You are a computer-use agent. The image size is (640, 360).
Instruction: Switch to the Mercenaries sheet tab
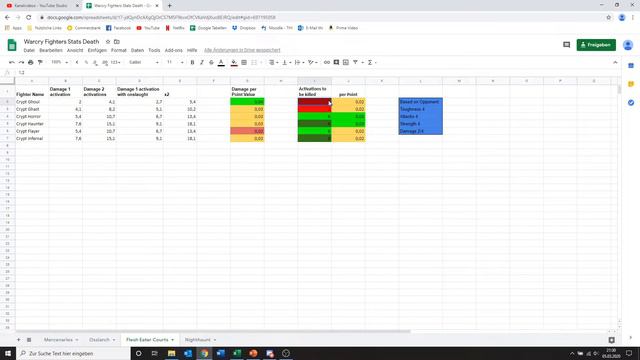60,340
